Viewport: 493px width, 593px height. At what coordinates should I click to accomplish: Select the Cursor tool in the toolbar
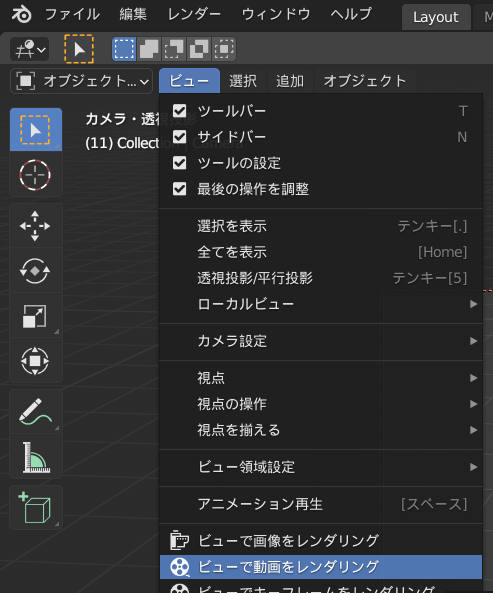tap(35, 175)
